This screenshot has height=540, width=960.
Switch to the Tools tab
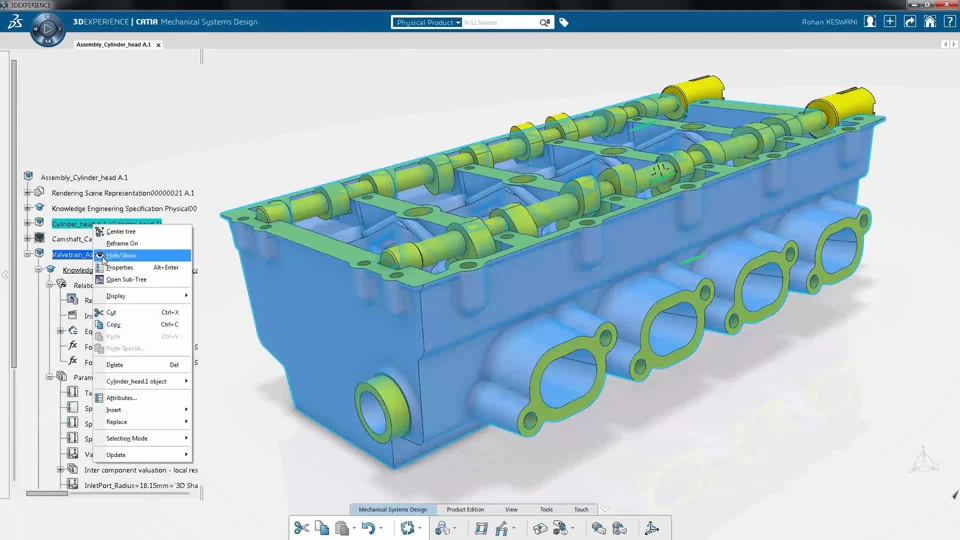(546, 509)
